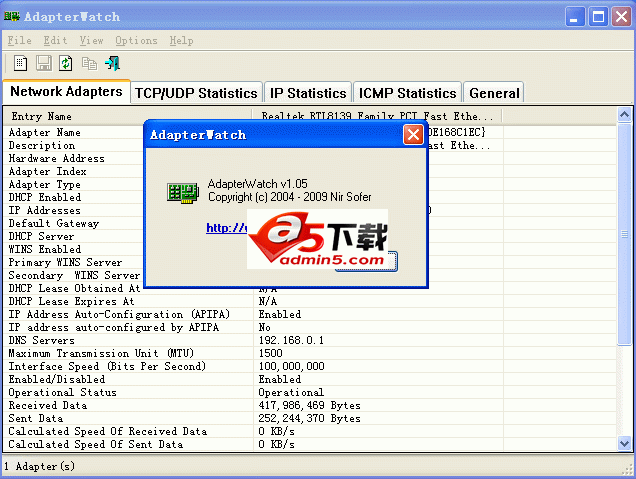The image size is (636, 479).
Task: Select the Maximum Transmission Unit (MTU) row
Action: click(x=310, y=353)
